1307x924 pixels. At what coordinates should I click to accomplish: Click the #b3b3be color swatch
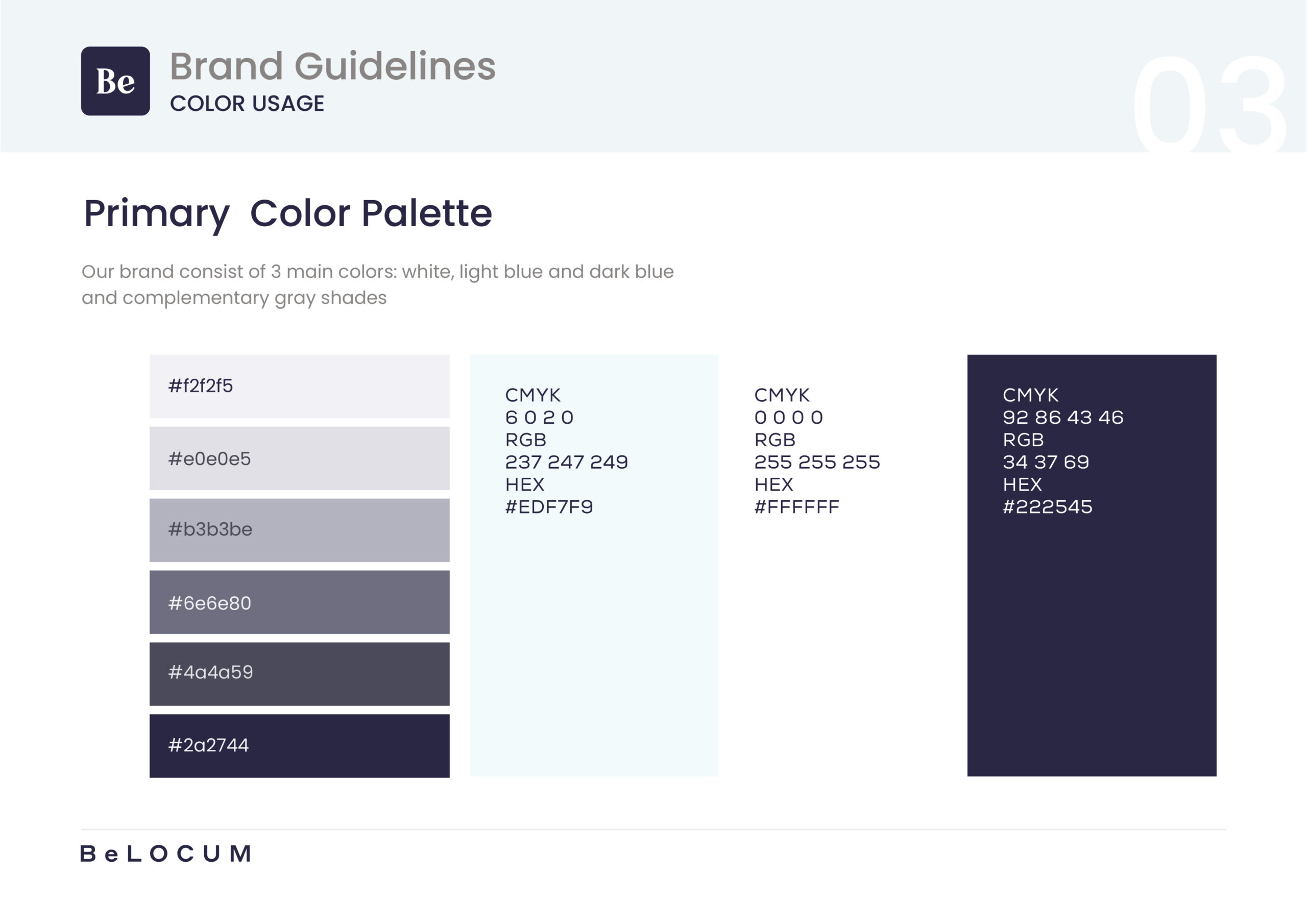(299, 530)
